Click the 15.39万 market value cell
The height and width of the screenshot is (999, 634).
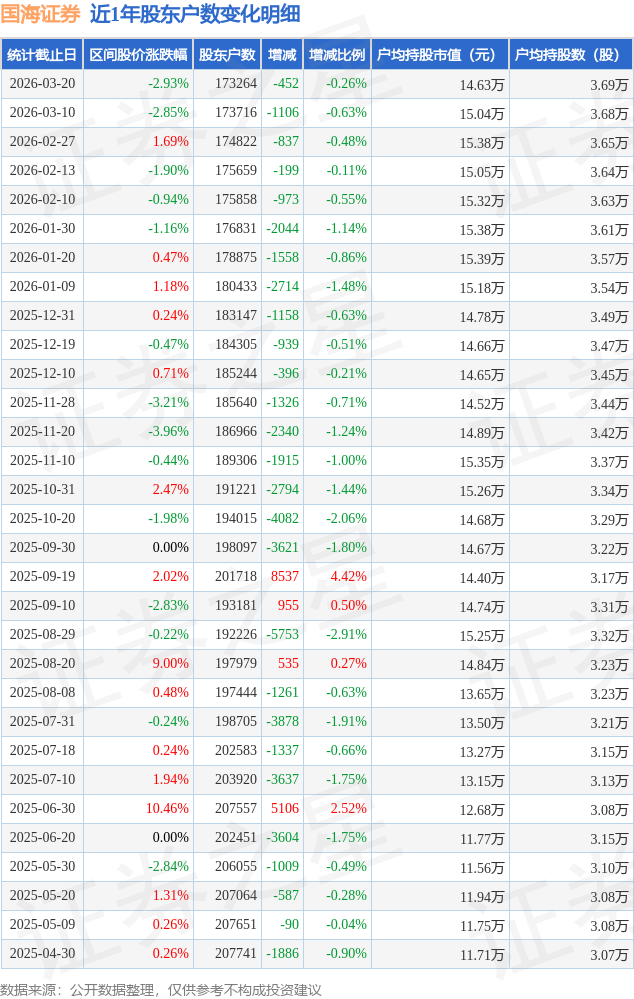[x=482, y=258]
